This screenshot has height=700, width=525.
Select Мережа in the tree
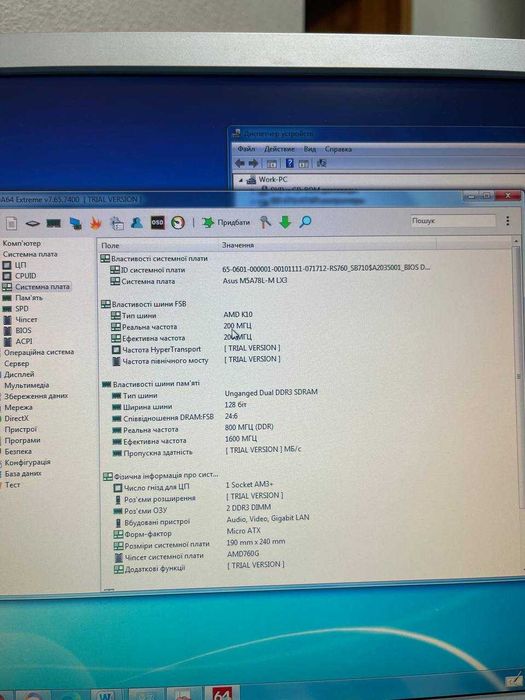[x=18, y=407]
